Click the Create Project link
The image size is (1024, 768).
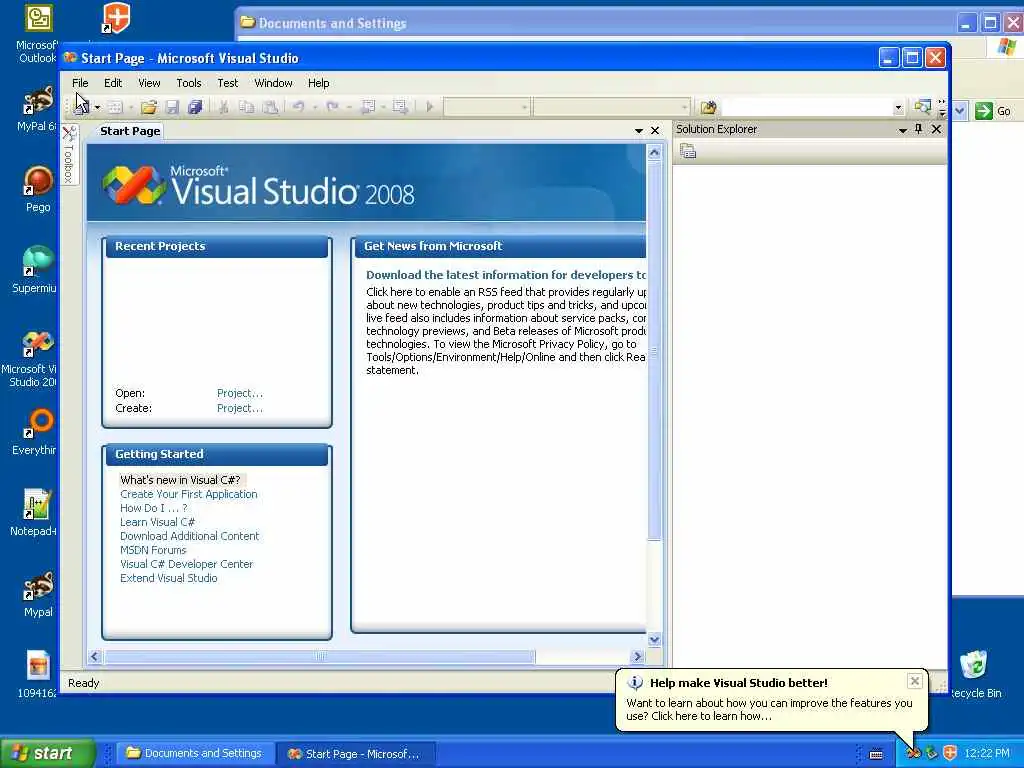(240, 408)
